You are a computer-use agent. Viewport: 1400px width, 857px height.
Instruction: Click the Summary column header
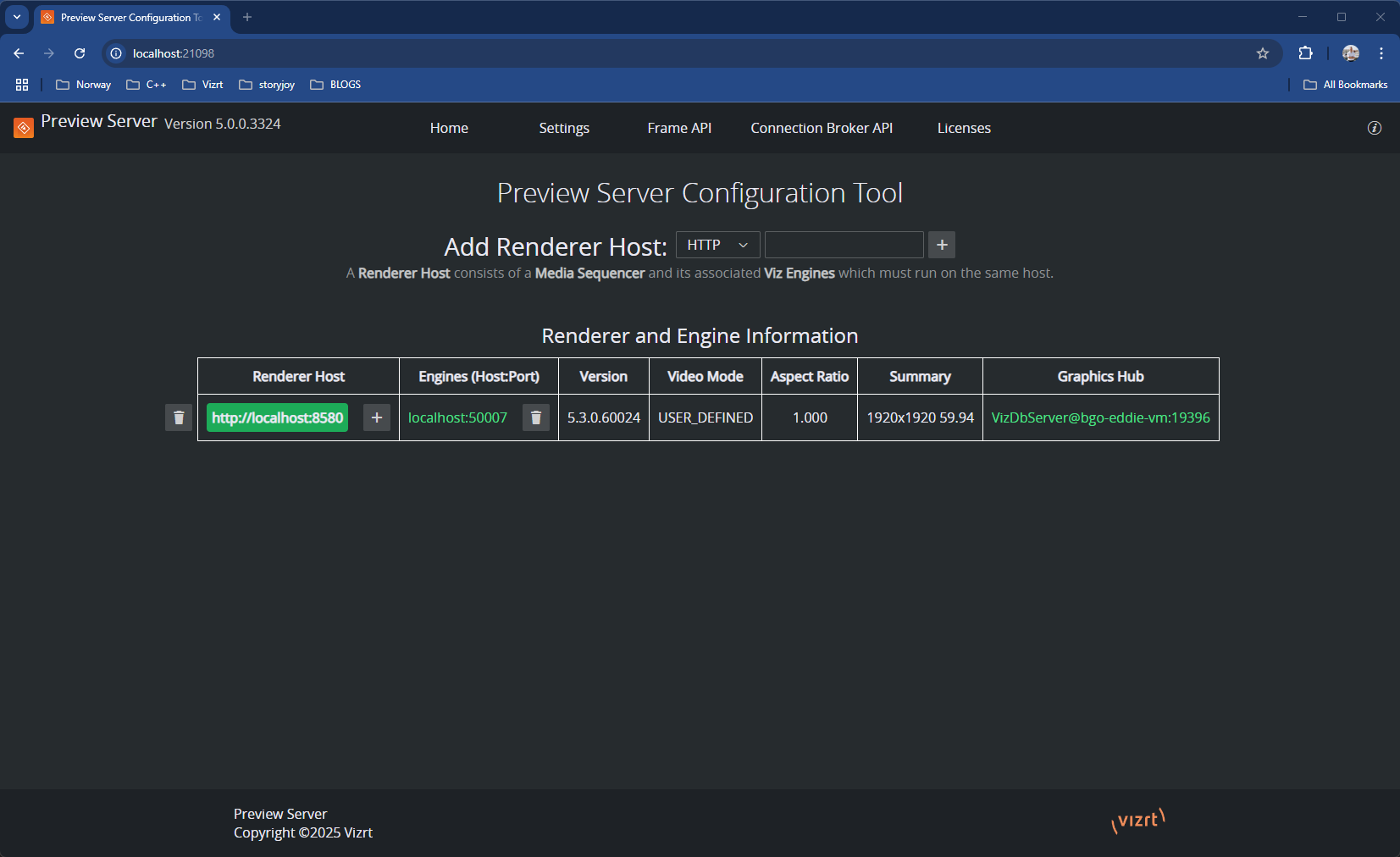[920, 376]
